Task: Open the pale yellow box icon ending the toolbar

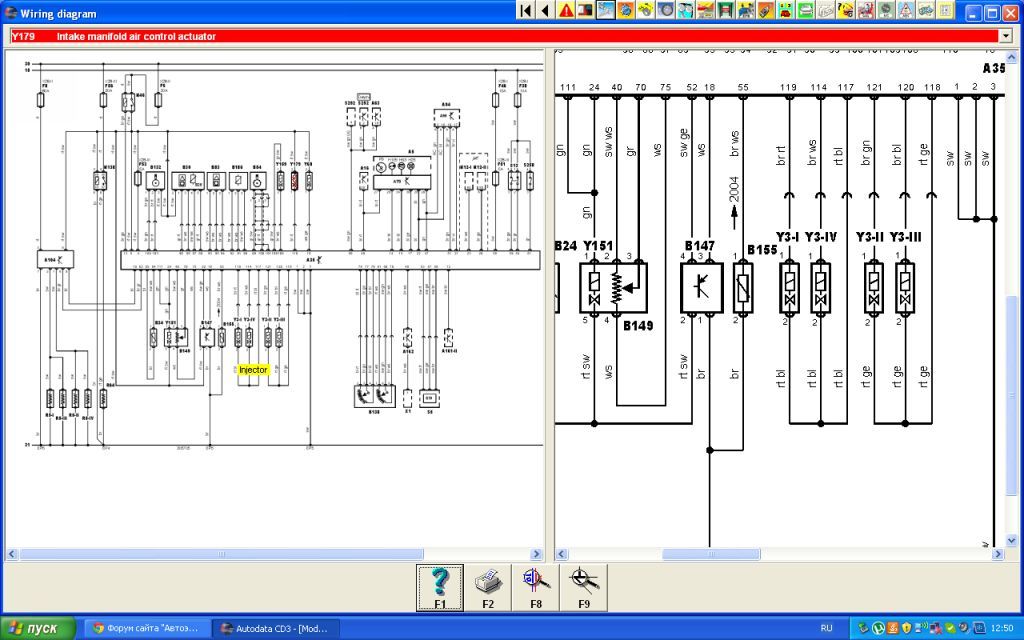Action: [x=946, y=10]
